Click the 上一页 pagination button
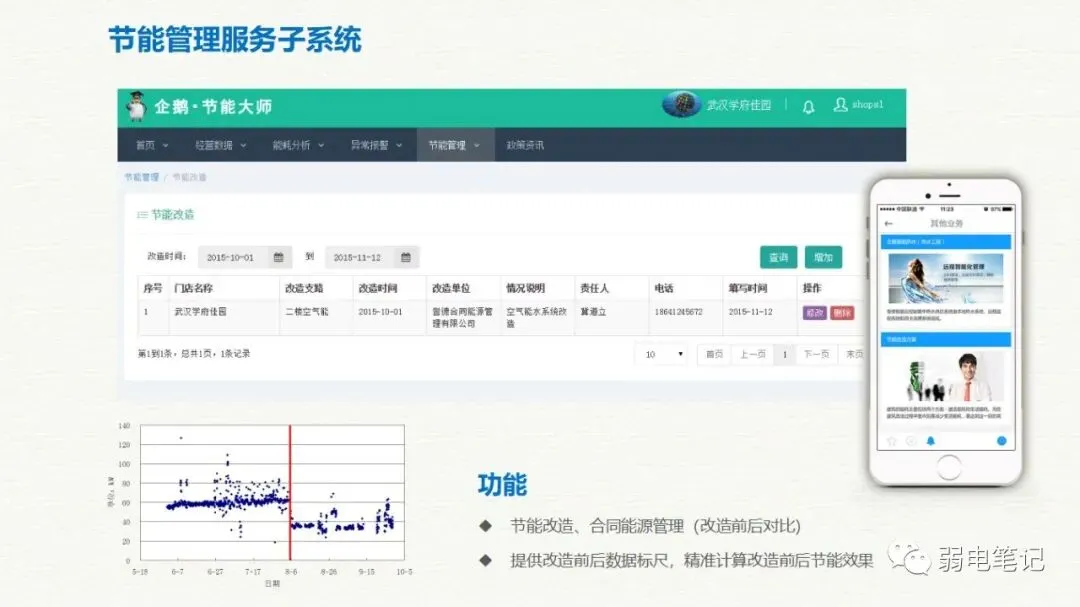The height and width of the screenshot is (607, 1080). tap(752, 354)
